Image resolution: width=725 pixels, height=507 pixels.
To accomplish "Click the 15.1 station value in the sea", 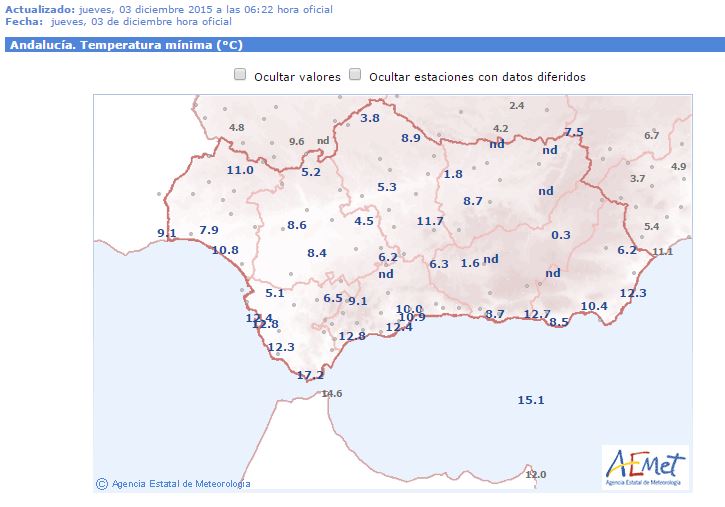I will [x=530, y=400].
